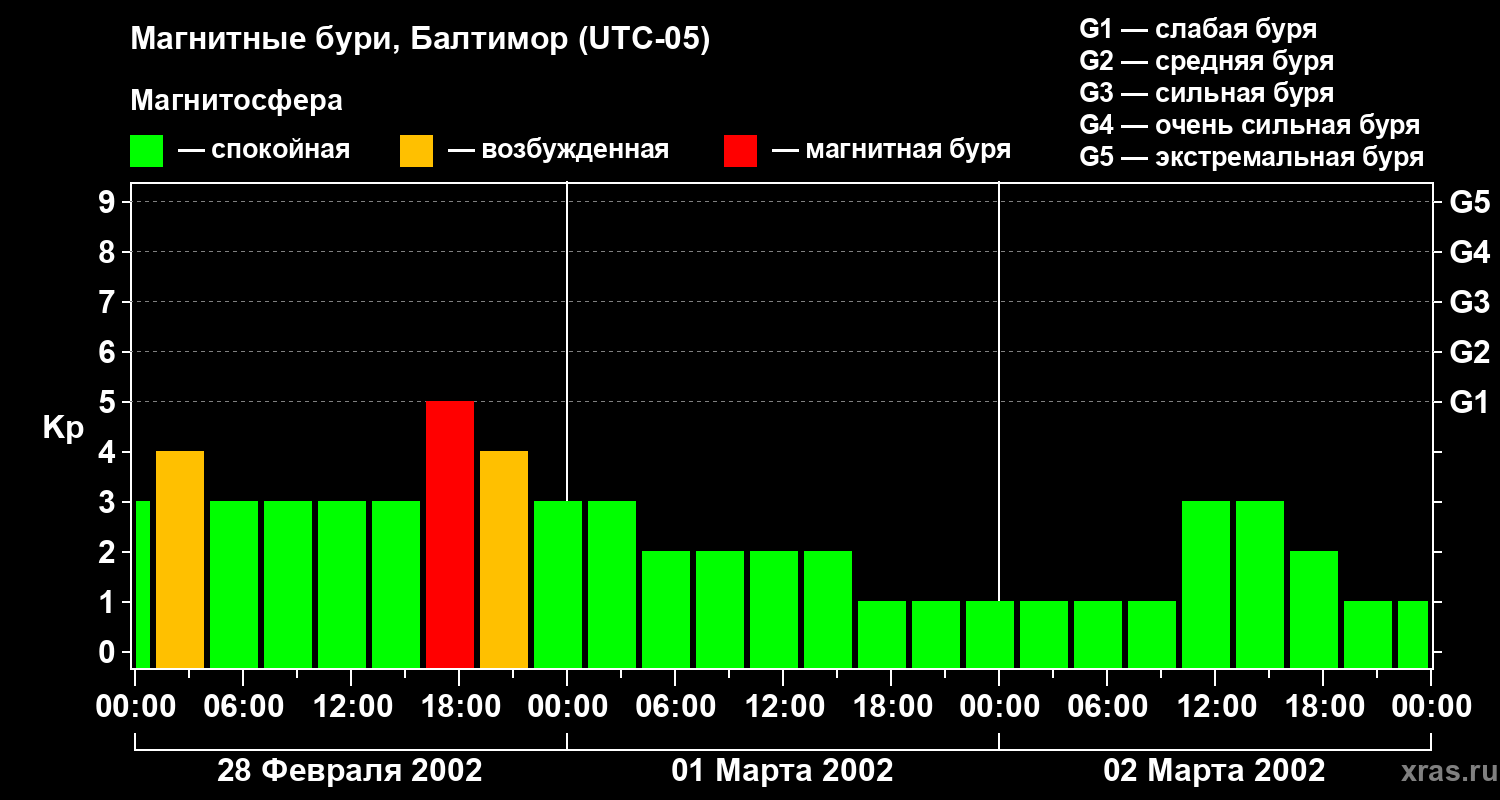
Task: Click the '02 Марта 2002' date label
Action: tap(1214, 771)
